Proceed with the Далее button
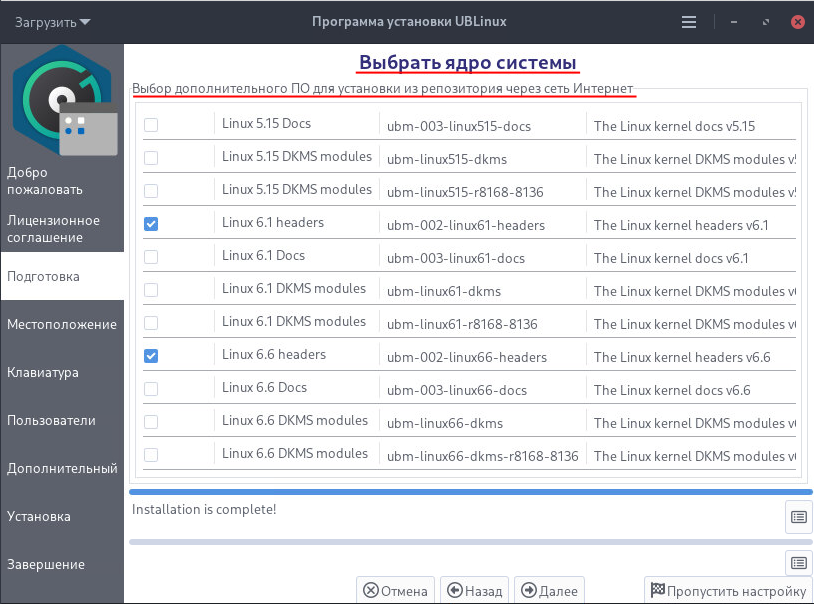 pos(550,590)
